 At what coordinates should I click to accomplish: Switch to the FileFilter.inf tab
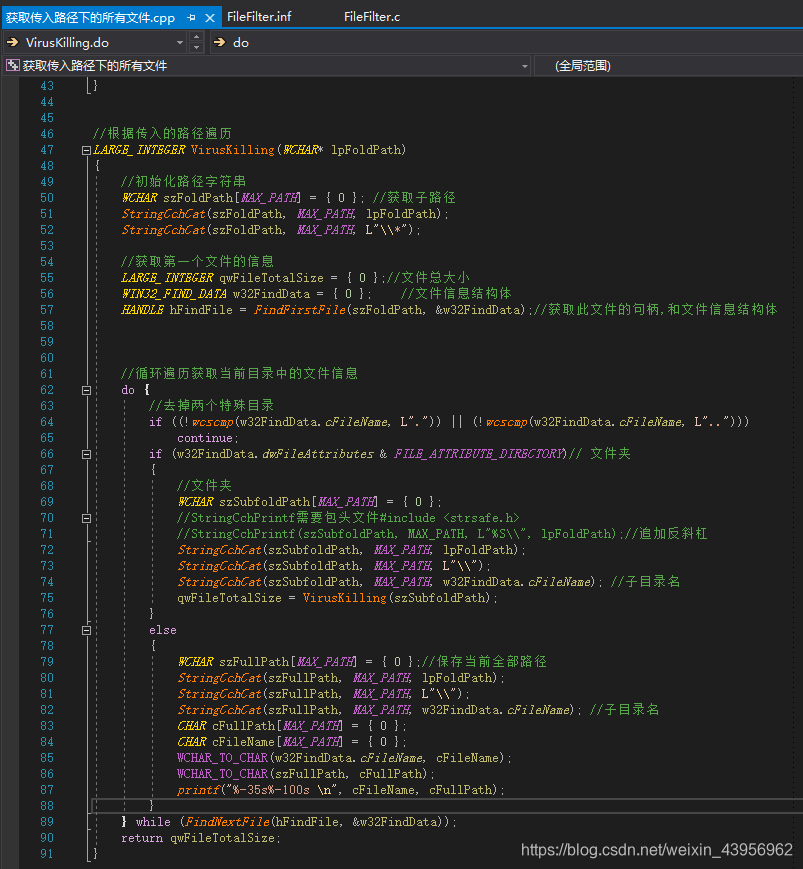click(259, 17)
